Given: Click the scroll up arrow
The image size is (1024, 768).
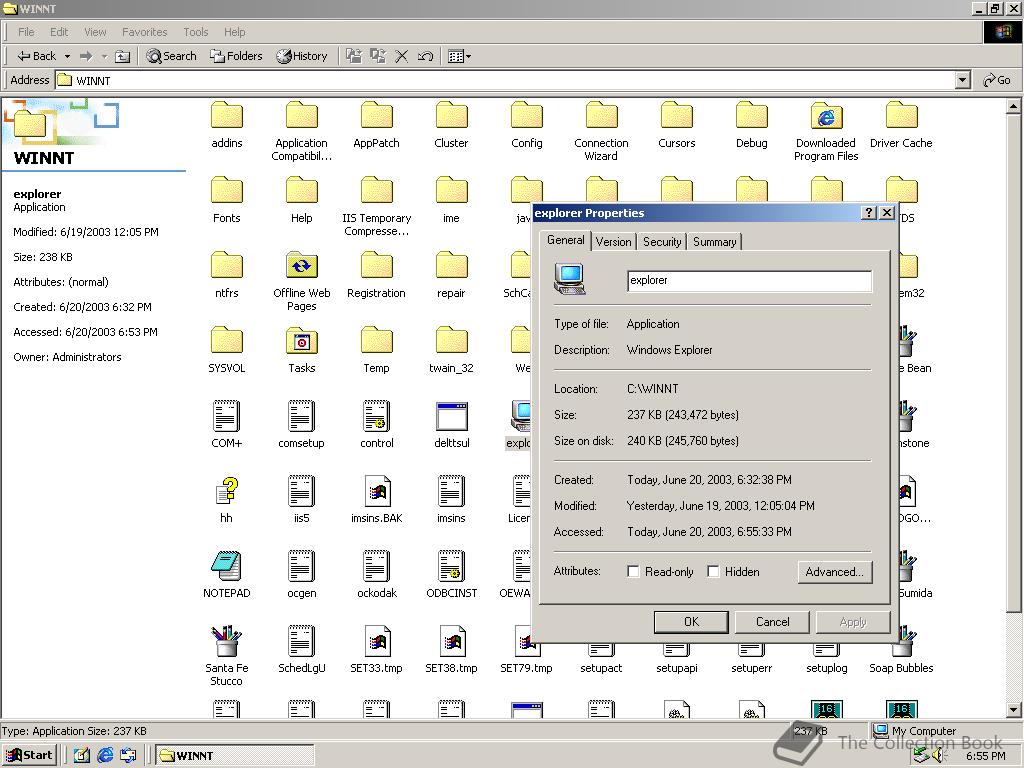Looking at the screenshot, I should 1013,106.
